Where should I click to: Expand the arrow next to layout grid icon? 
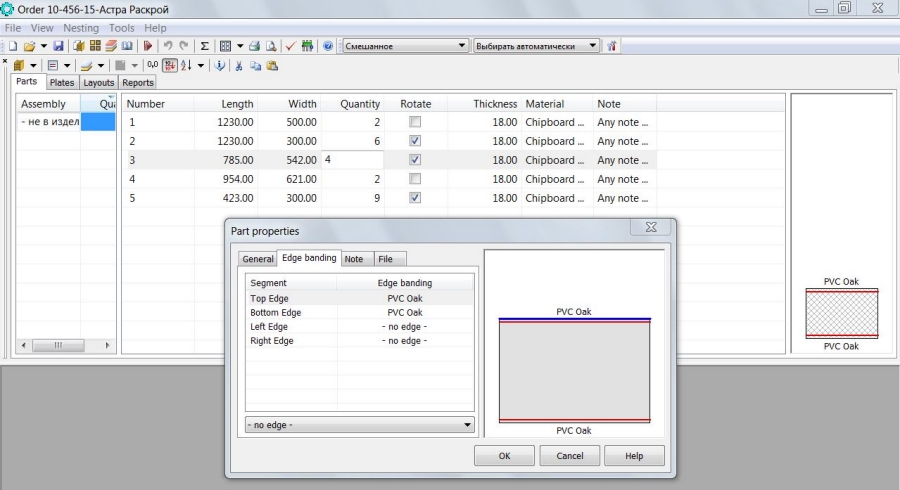tap(240, 46)
